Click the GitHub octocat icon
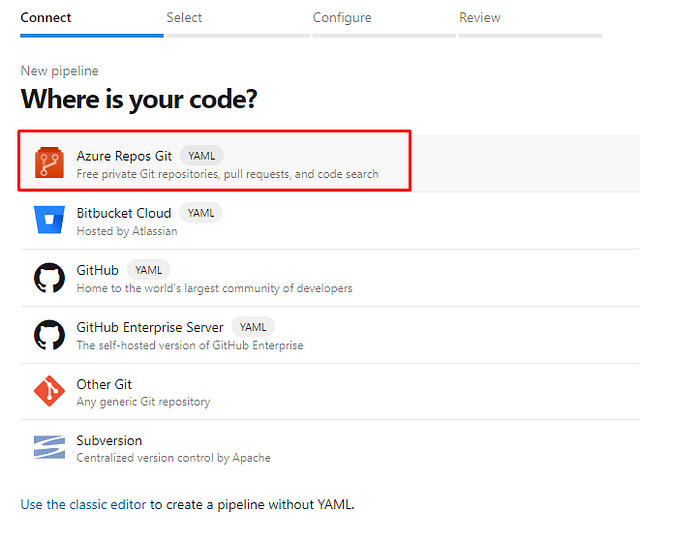Viewport: 700px width, 536px height. pyautogui.click(x=49, y=277)
